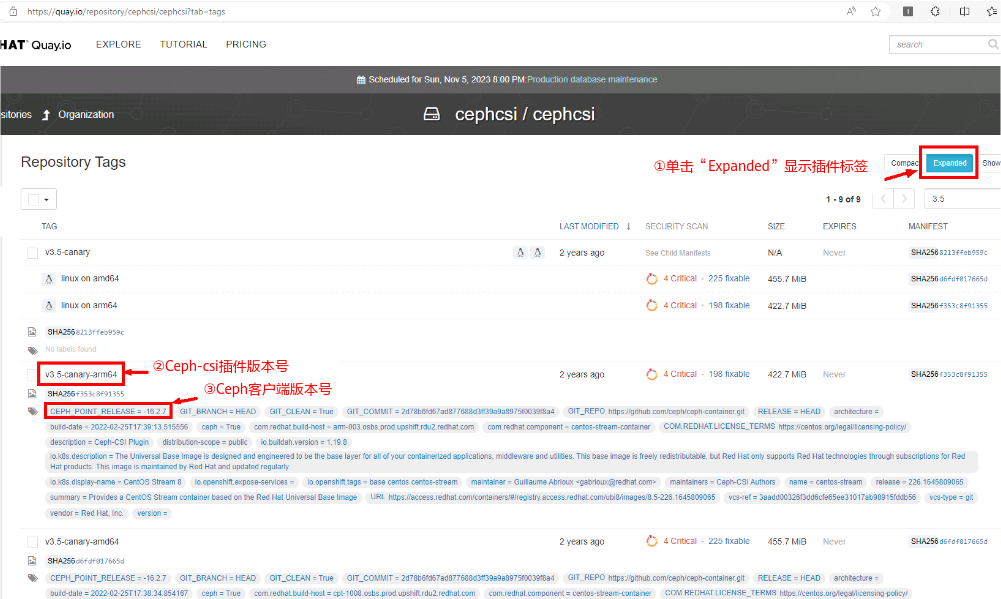Open the Quay.io home logo
Screen dimensions: 1001x599
pyautogui.click(x=36, y=45)
